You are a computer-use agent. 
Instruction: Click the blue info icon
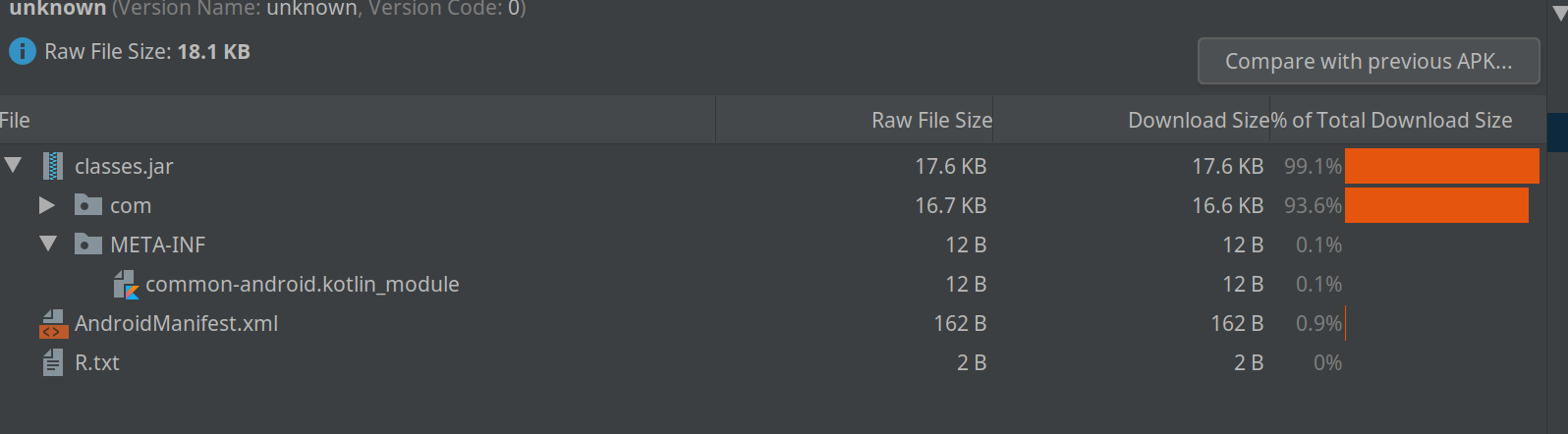[23, 51]
